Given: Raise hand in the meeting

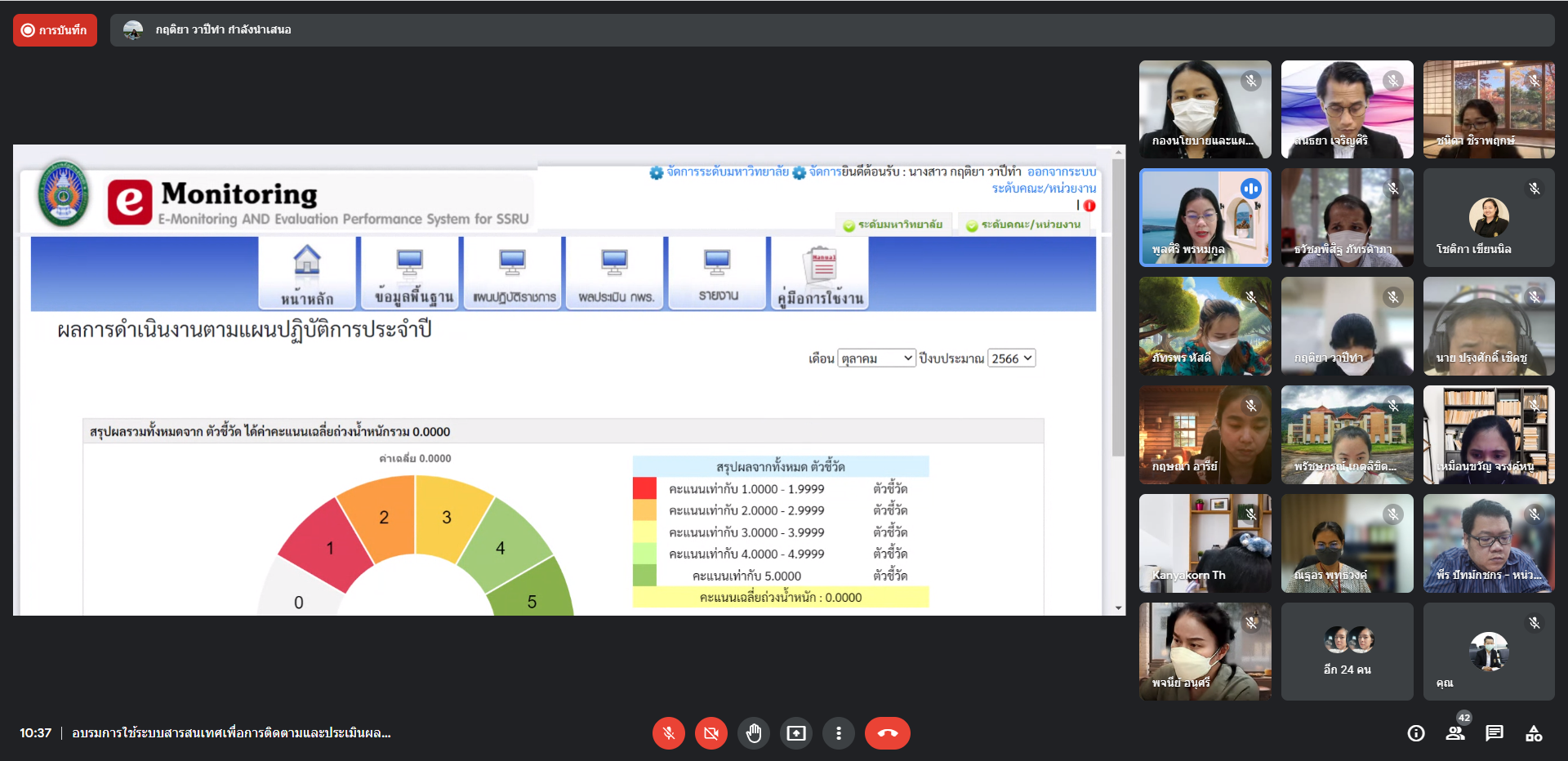Looking at the screenshot, I should [x=754, y=733].
